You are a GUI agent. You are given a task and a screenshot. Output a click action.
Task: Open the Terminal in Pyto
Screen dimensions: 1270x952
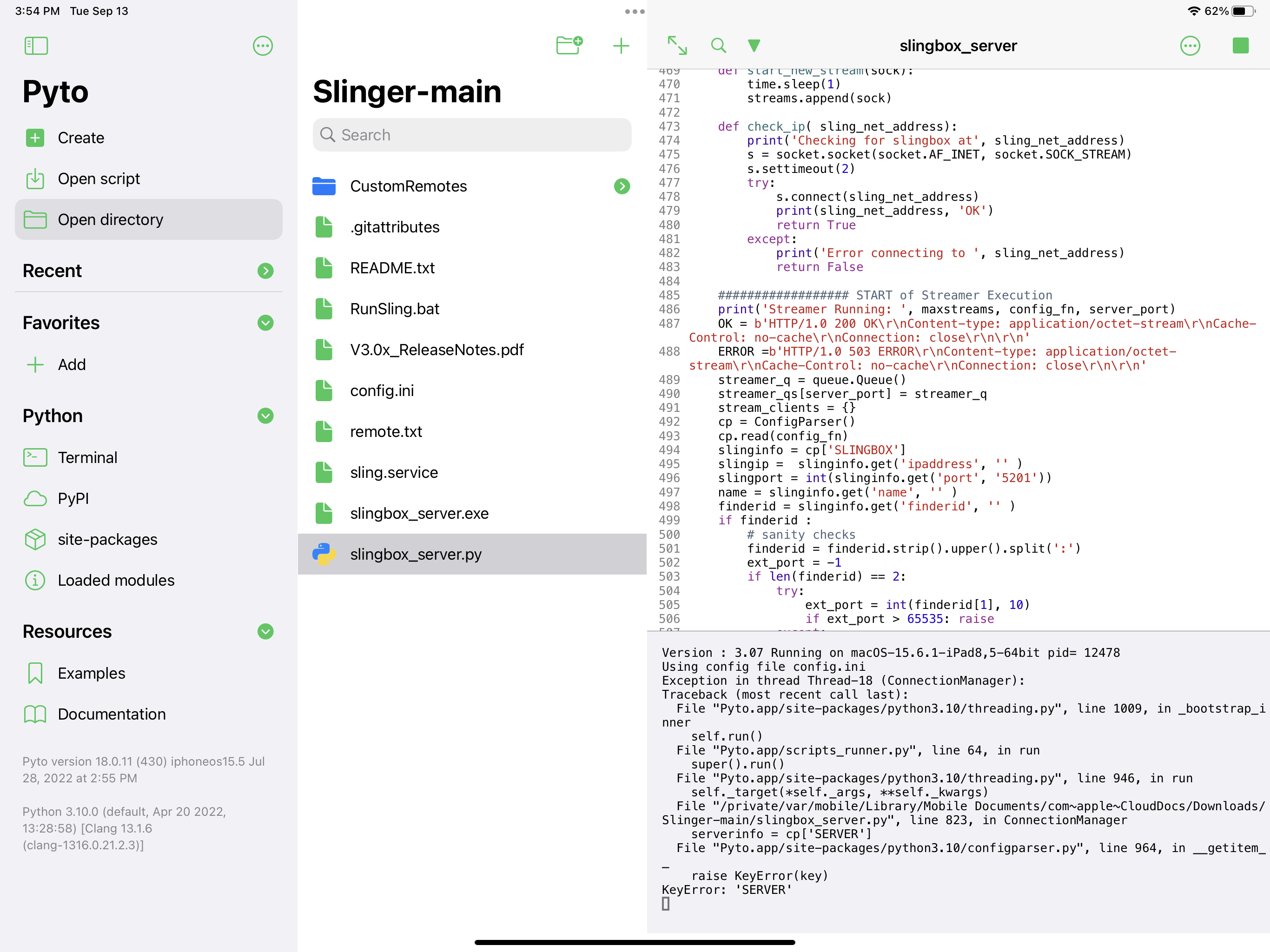click(87, 457)
